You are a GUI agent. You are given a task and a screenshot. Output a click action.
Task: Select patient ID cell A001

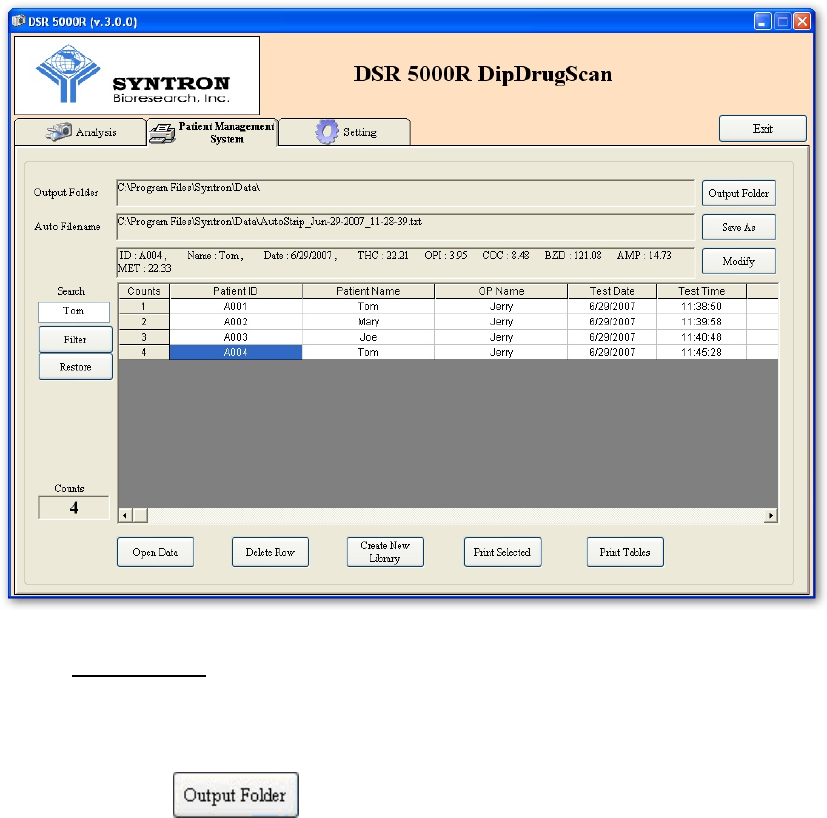tap(236, 306)
